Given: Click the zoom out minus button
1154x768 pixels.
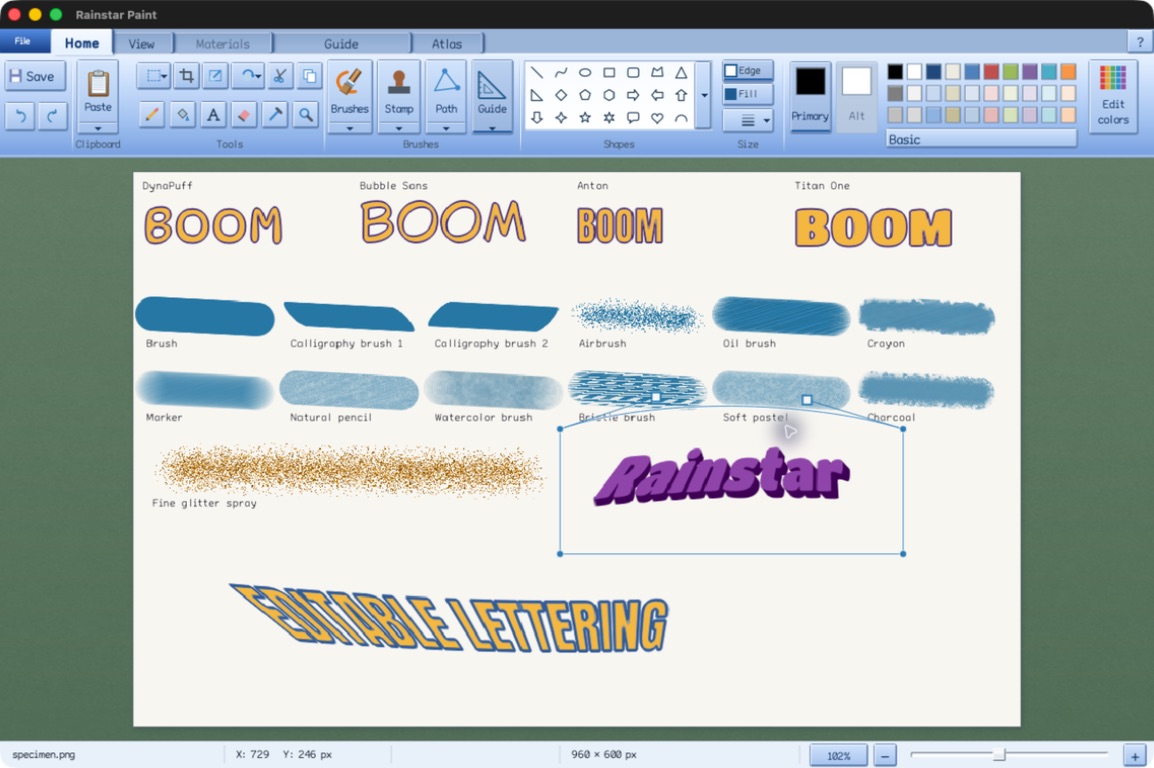Looking at the screenshot, I should (x=885, y=755).
